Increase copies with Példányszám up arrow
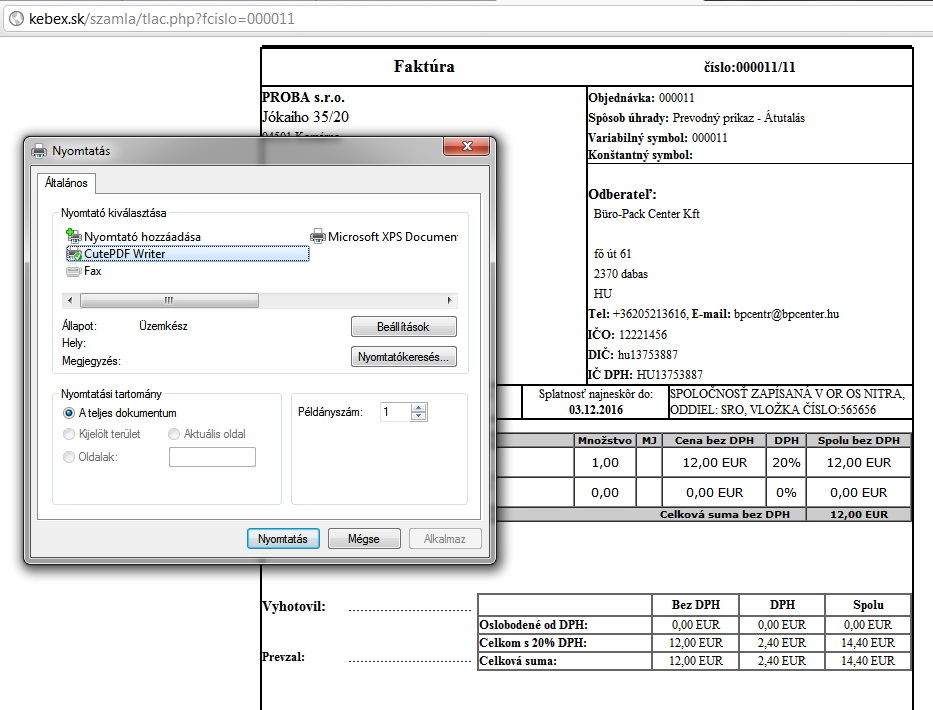Viewport: 933px width, 710px height. pos(418,408)
